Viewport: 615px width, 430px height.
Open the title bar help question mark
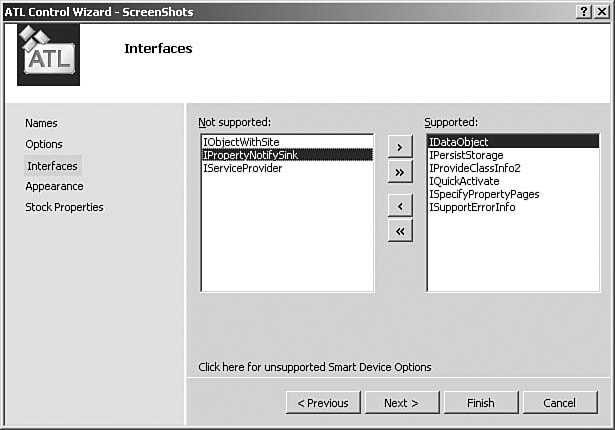[x=584, y=11]
